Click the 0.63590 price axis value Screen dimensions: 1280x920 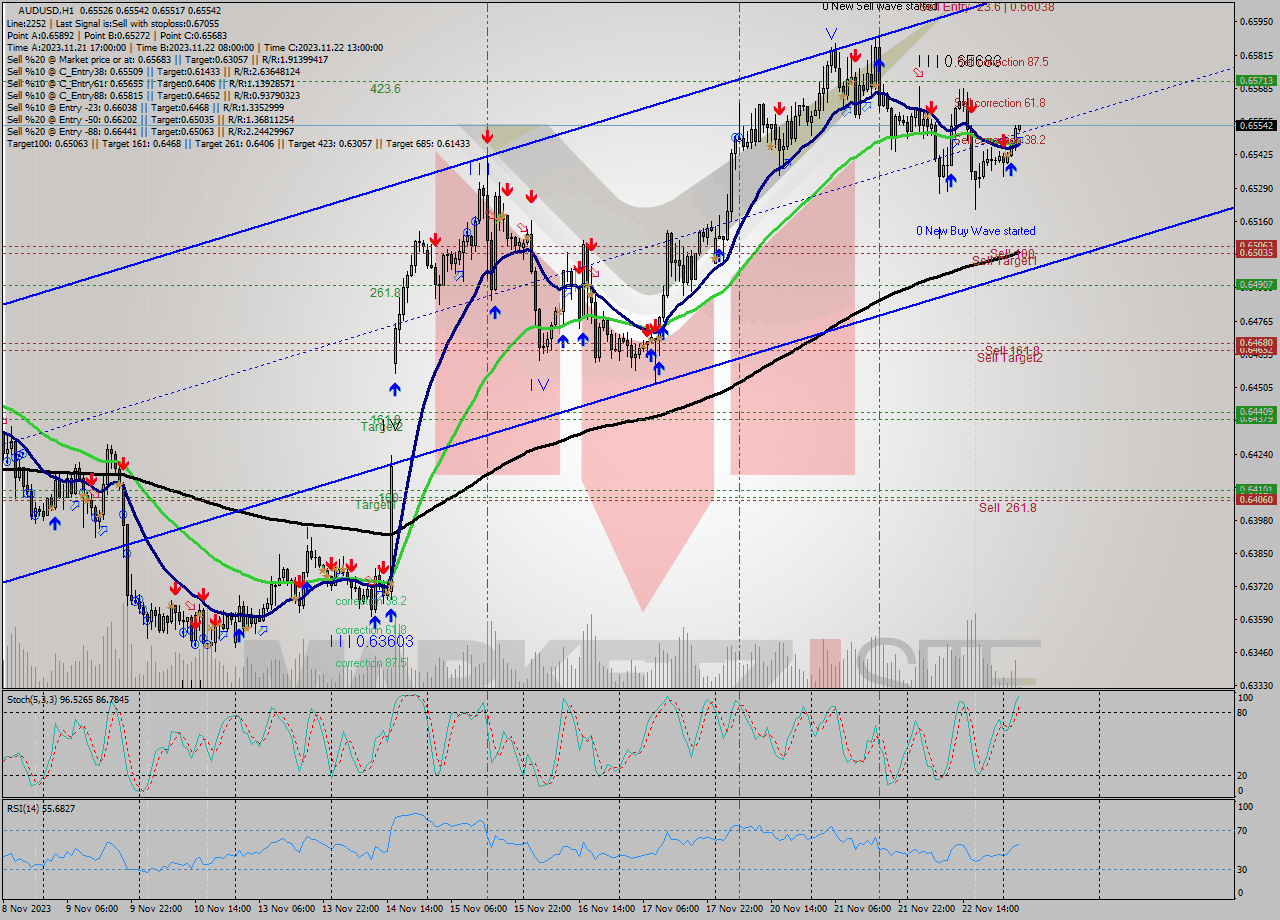coord(1256,619)
